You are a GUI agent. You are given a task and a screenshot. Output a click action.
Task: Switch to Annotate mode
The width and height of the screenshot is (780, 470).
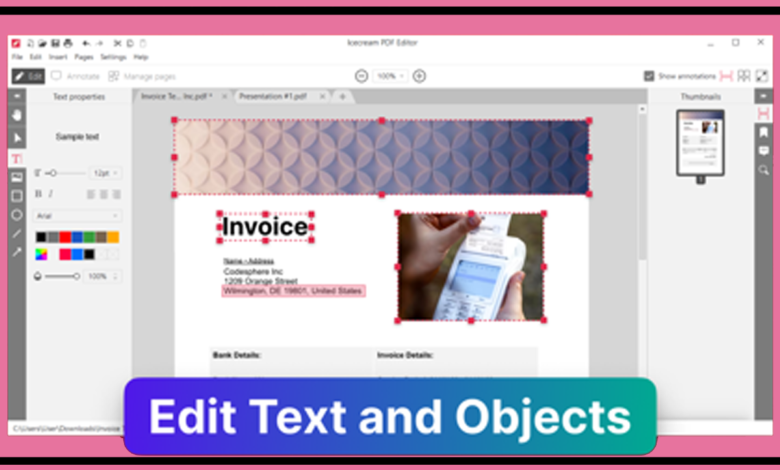click(76, 76)
